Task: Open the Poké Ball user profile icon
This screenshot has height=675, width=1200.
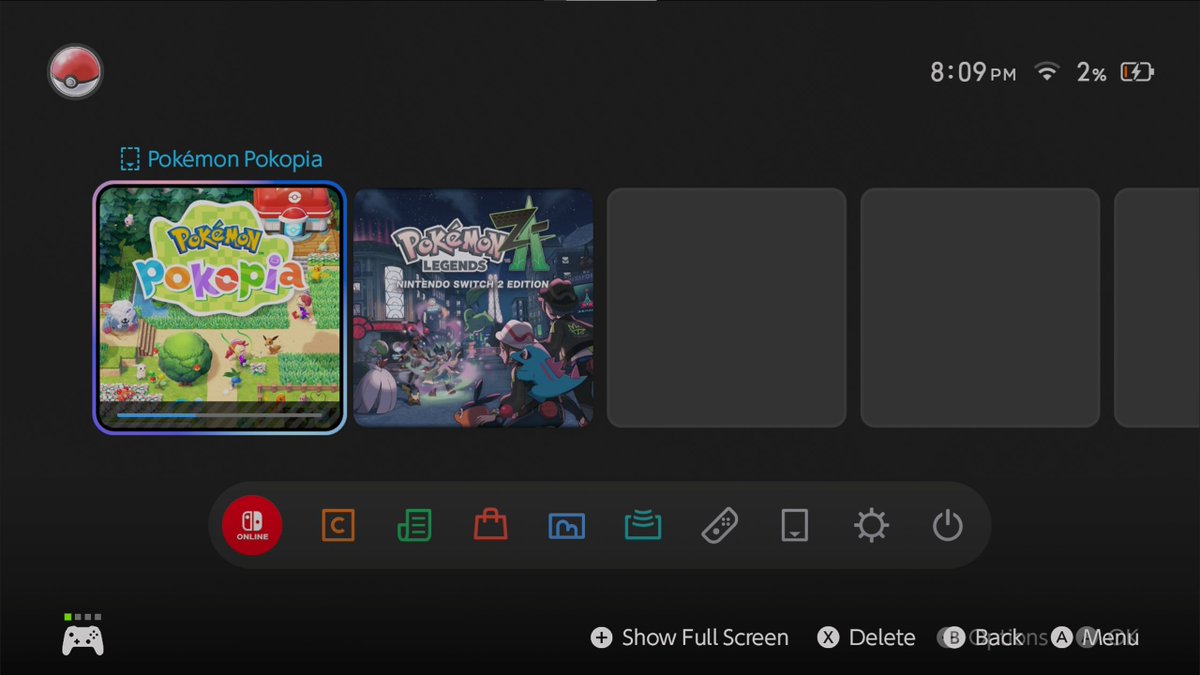Action: tap(75, 71)
